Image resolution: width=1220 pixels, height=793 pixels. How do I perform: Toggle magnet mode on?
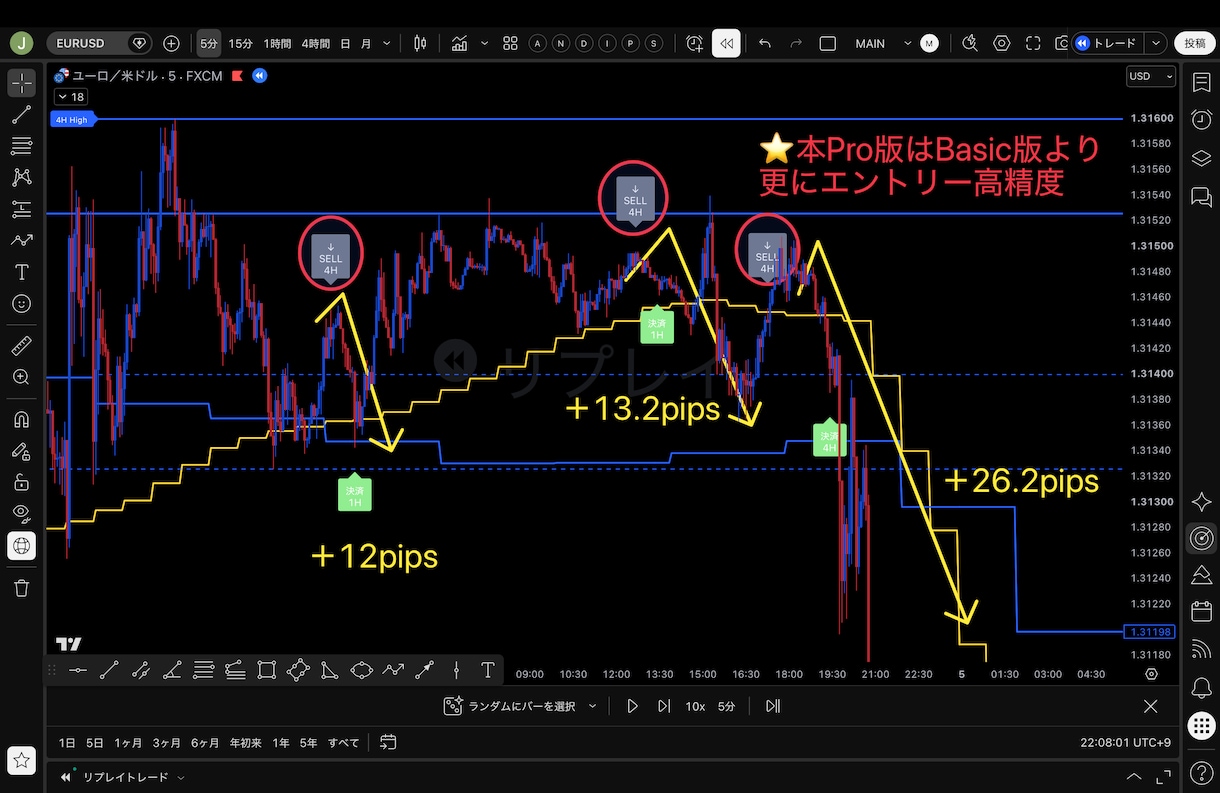point(21,420)
